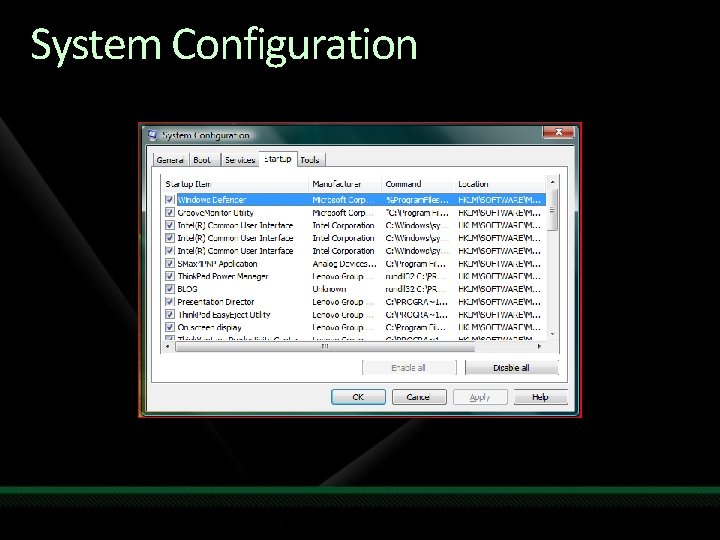Click the vertical scrollbar down arrow
720x540 pixels.
(552, 334)
